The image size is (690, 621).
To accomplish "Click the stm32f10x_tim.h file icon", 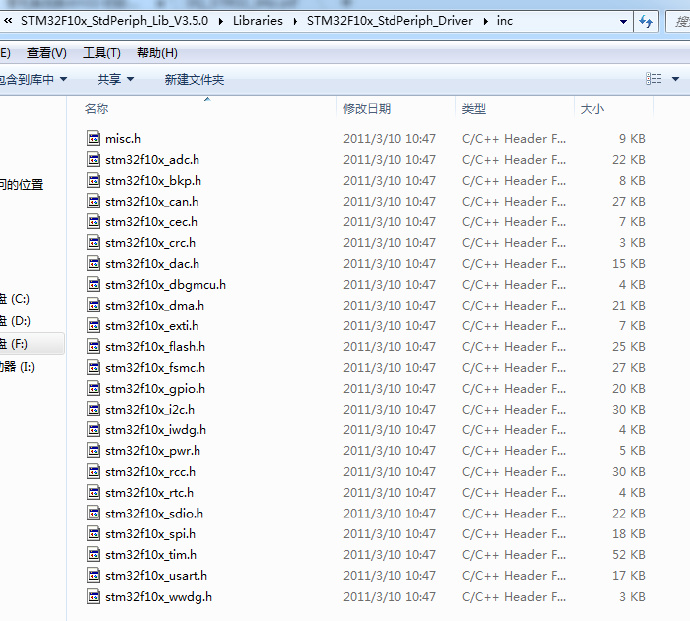I will (x=93, y=554).
